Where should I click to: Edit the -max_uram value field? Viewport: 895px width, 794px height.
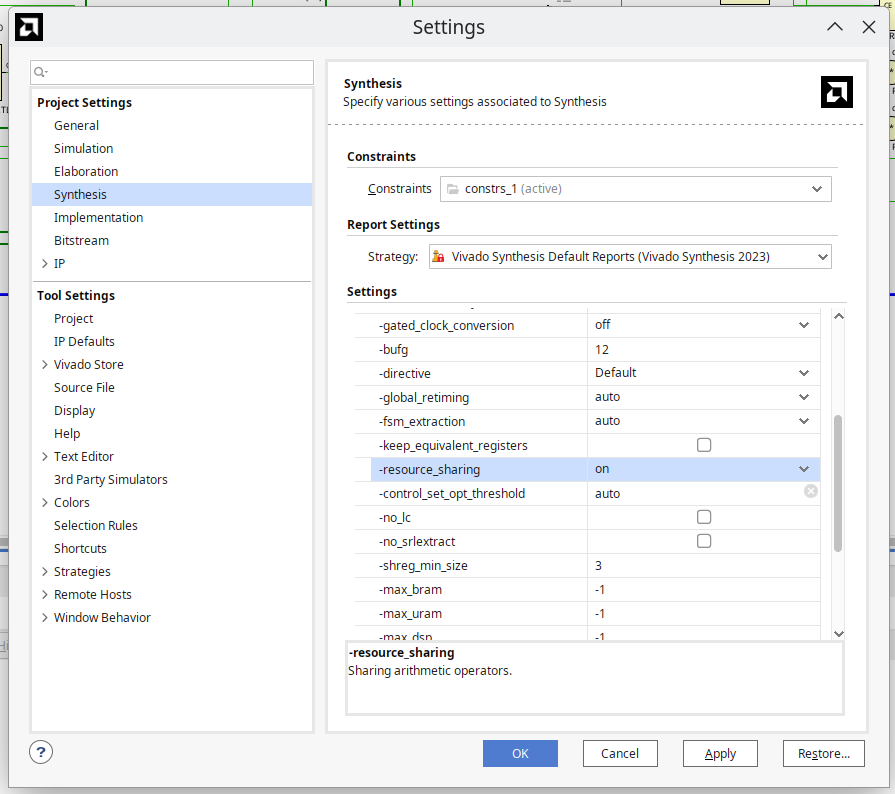[704, 613]
